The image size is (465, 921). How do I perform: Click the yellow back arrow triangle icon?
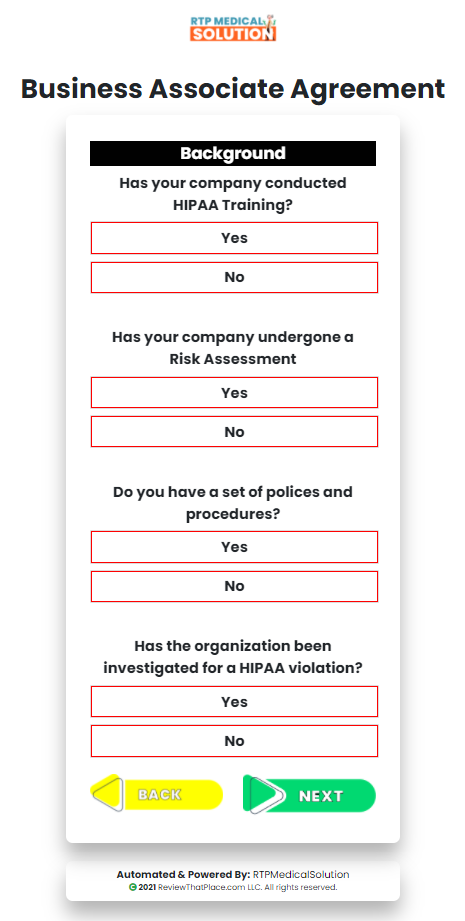107,794
